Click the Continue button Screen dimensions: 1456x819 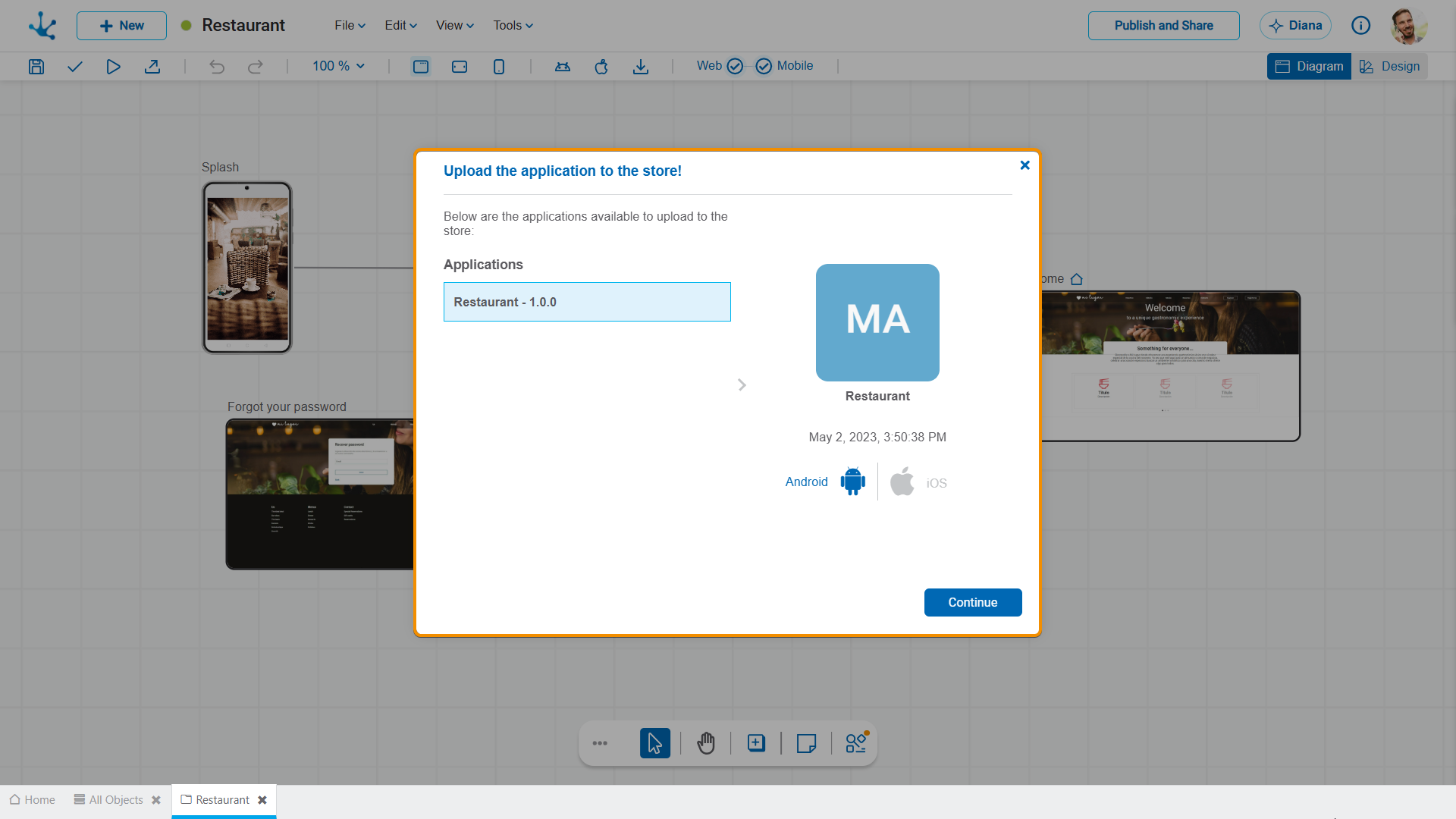[973, 603]
